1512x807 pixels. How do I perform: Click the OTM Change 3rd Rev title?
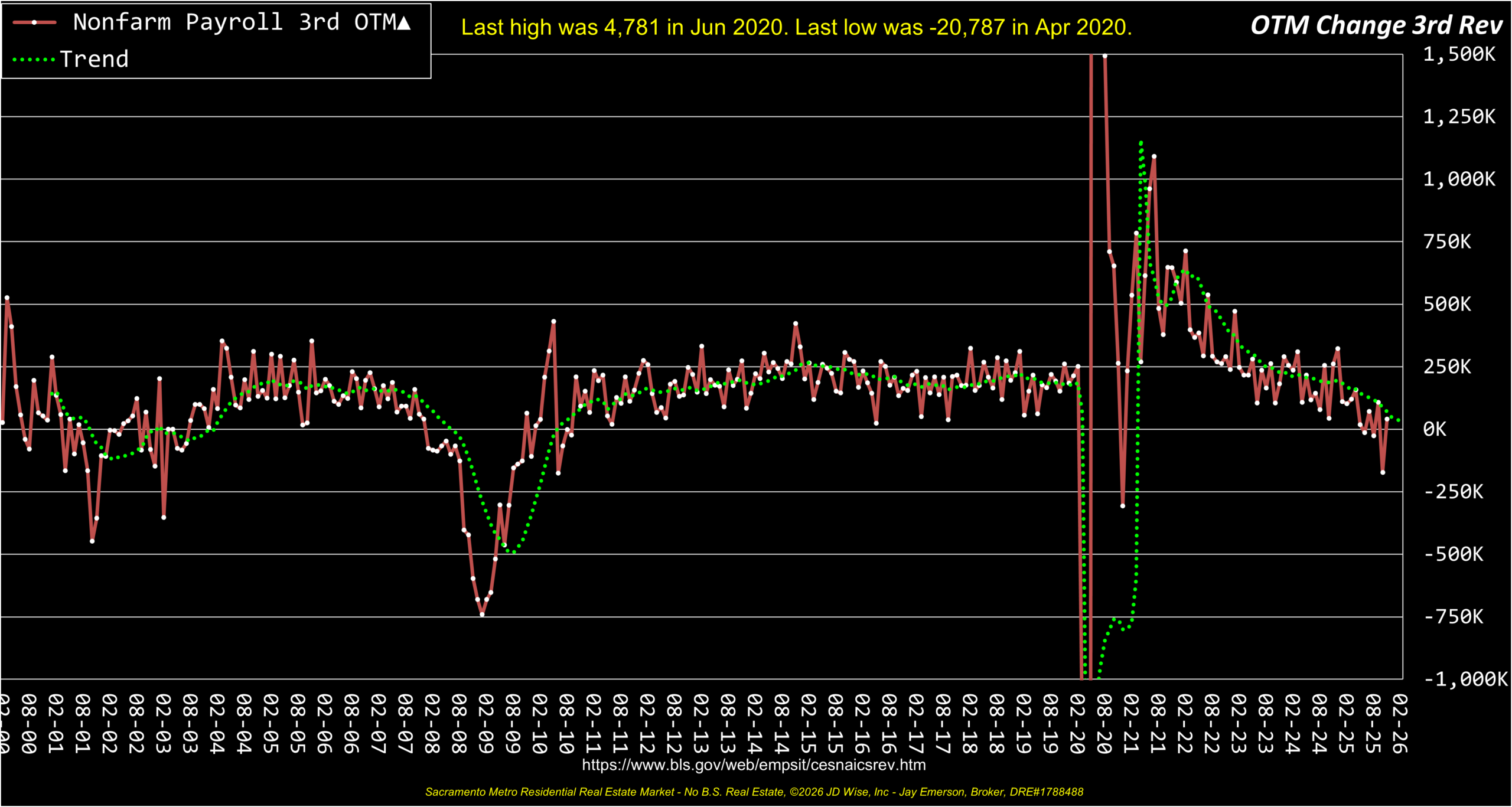click(1376, 25)
